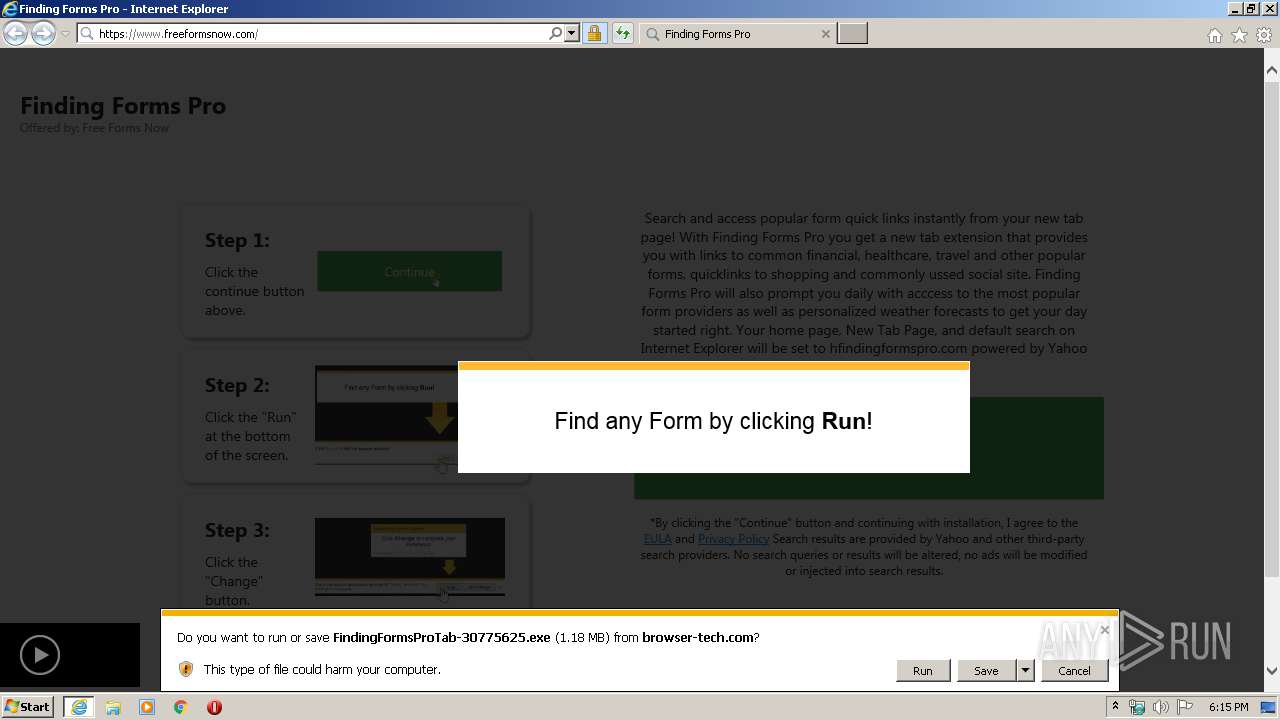The height and width of the screenshot is (720, 1280).
Task: Click the 'Offered by: Free Forms Now' text
Action: click(94, 128)
